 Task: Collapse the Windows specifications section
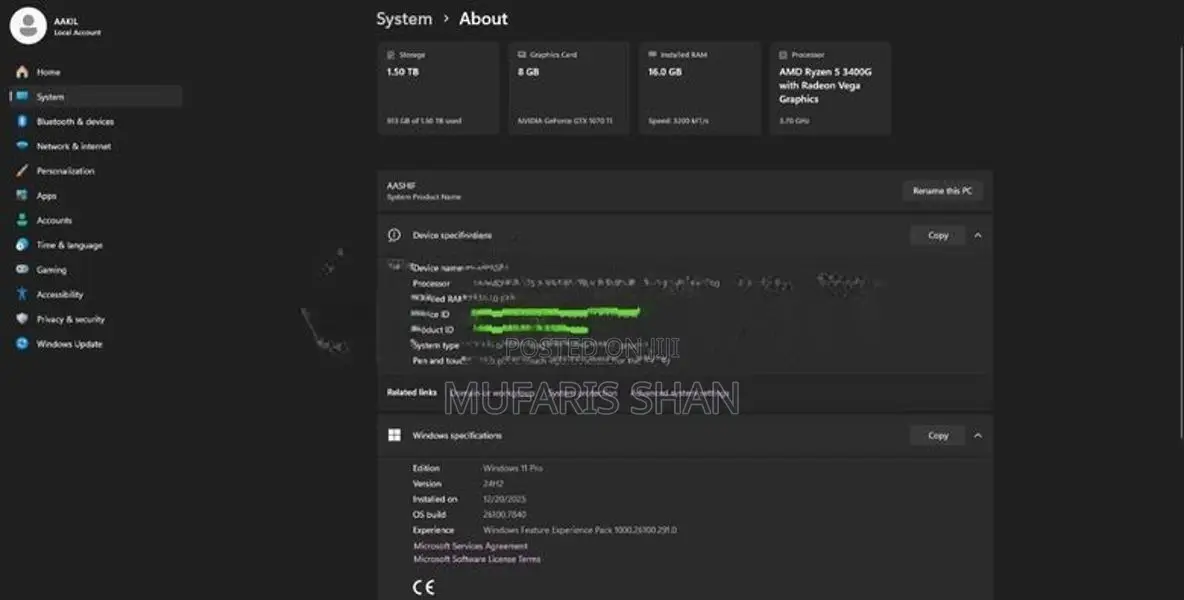tap(978, 435)
